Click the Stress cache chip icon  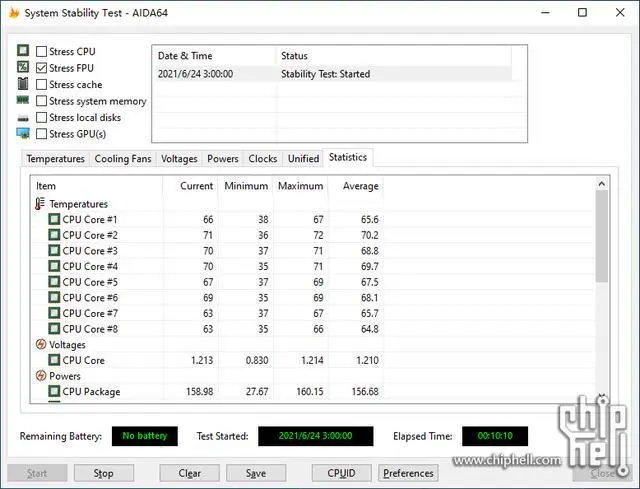tap(23, 84)
